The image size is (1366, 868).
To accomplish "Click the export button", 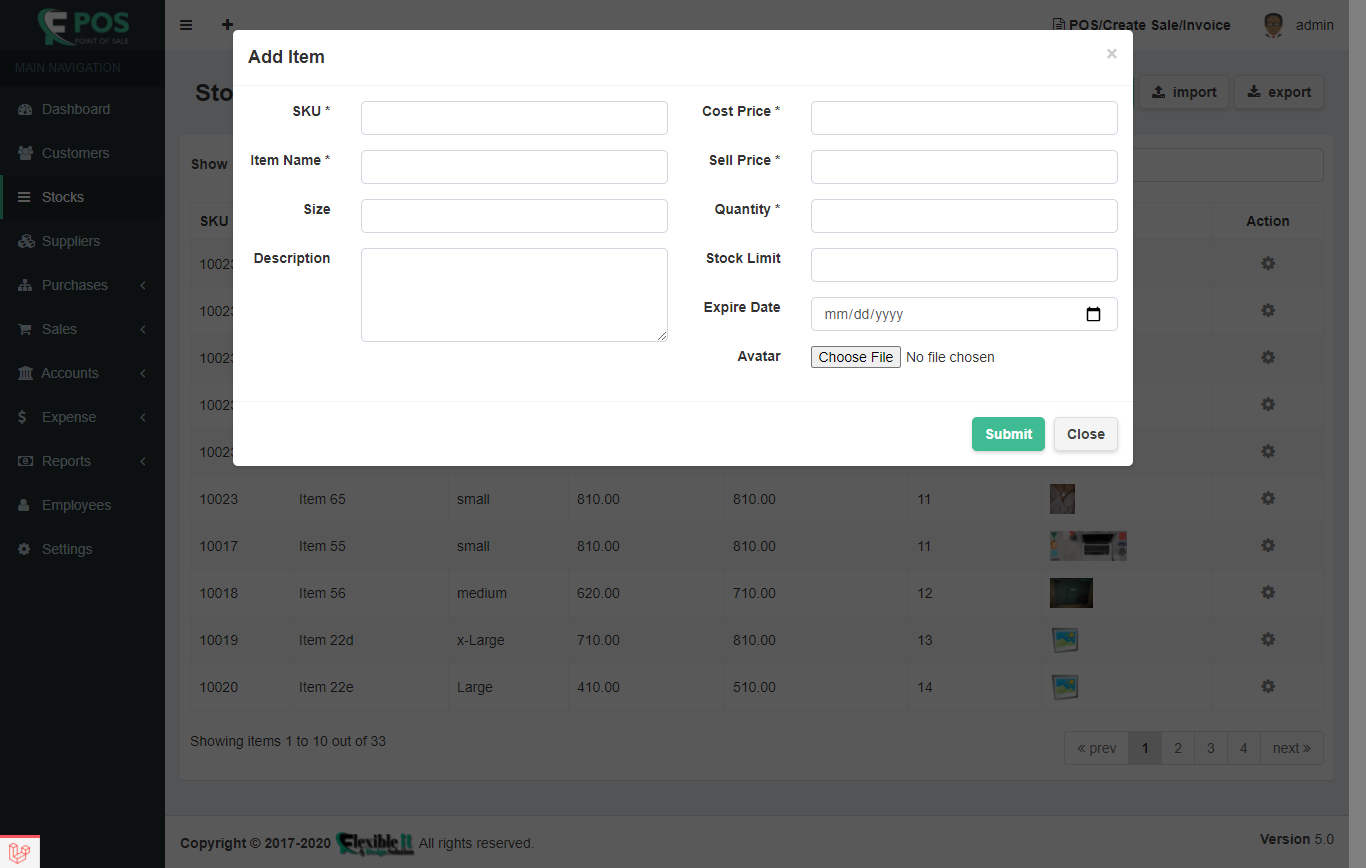I will tap(1279, 92).
